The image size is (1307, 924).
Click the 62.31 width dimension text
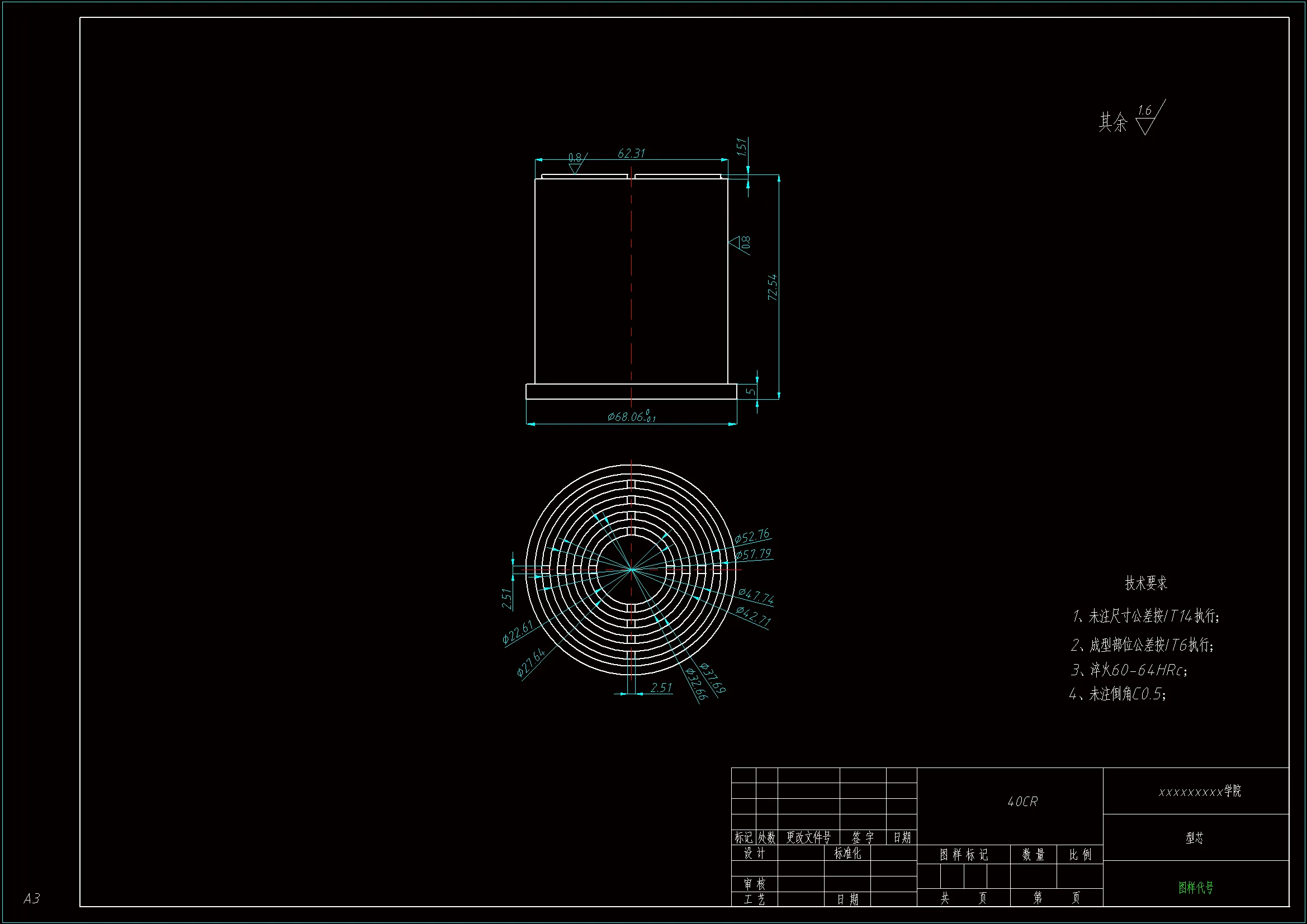(x=631, y=154)
